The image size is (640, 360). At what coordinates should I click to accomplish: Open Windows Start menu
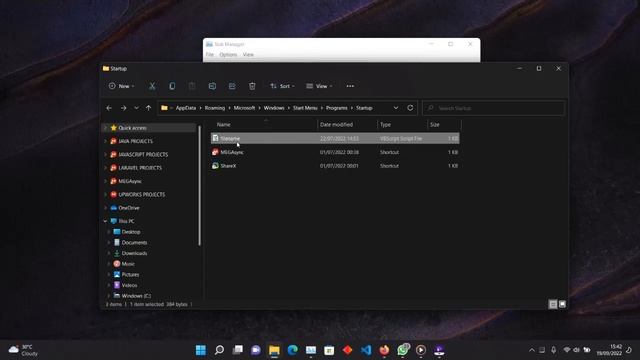pyautogui.click(x=201, y=350)
